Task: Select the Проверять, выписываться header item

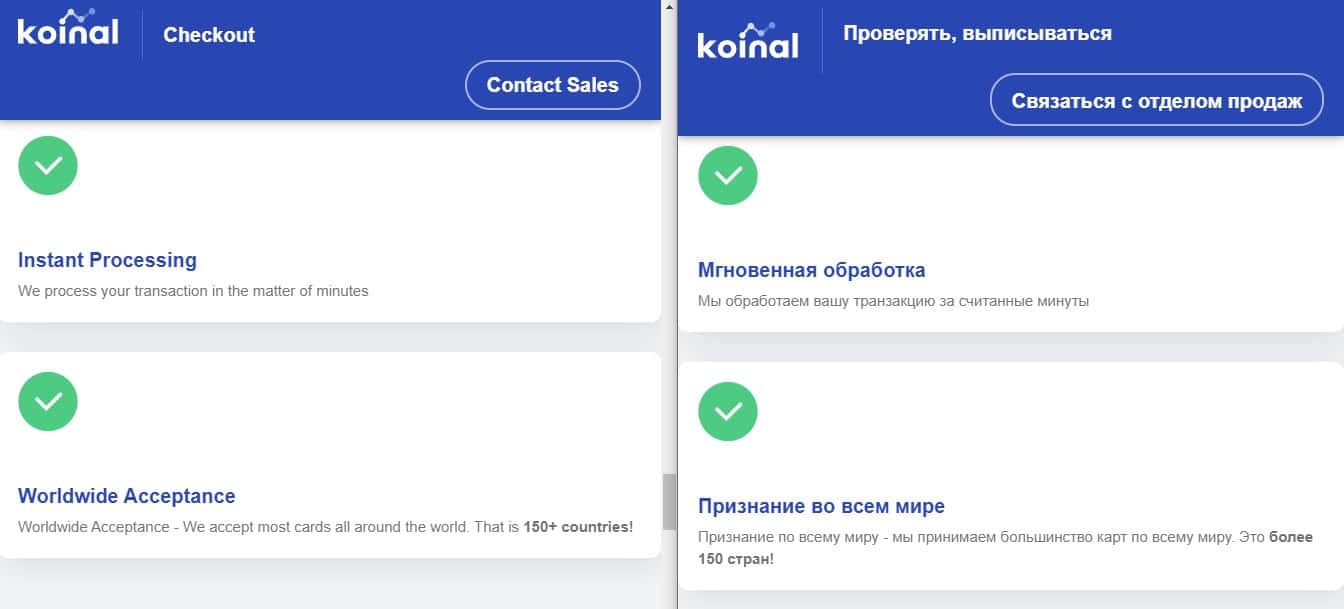Action: coord(977,33)
